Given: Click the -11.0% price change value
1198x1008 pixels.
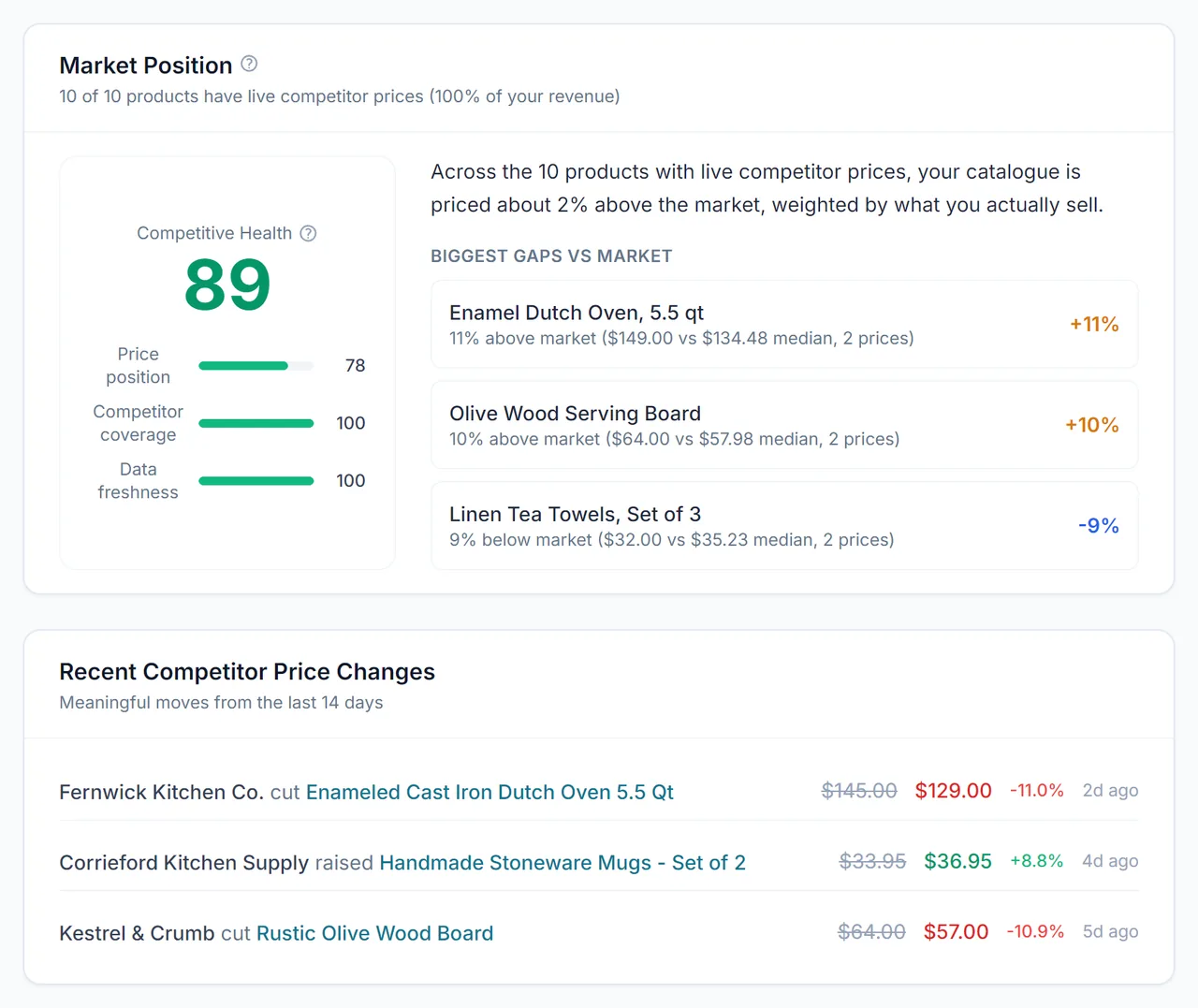Looking at the screenshot, I should (1037, 791).
